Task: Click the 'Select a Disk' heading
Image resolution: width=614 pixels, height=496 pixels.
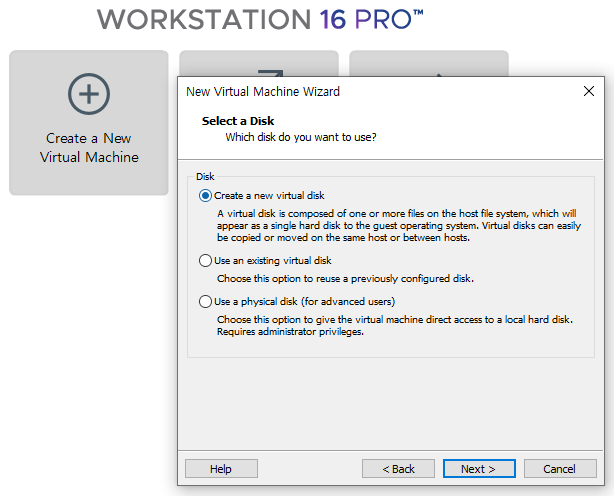Action: [238, 121]
